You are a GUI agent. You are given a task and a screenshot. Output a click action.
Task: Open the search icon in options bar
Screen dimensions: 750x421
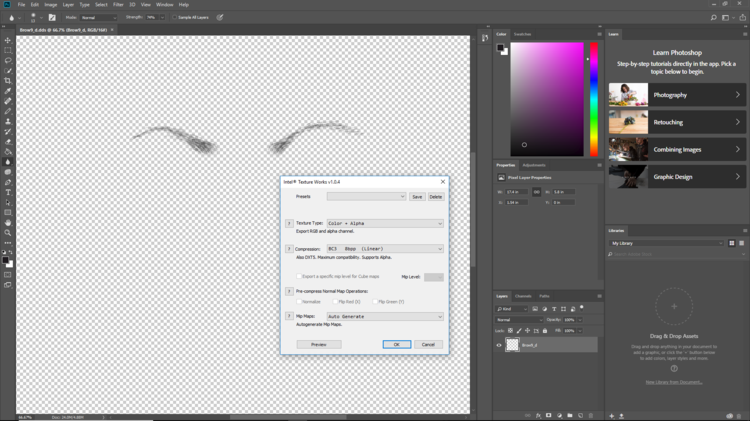coord(713,18)
